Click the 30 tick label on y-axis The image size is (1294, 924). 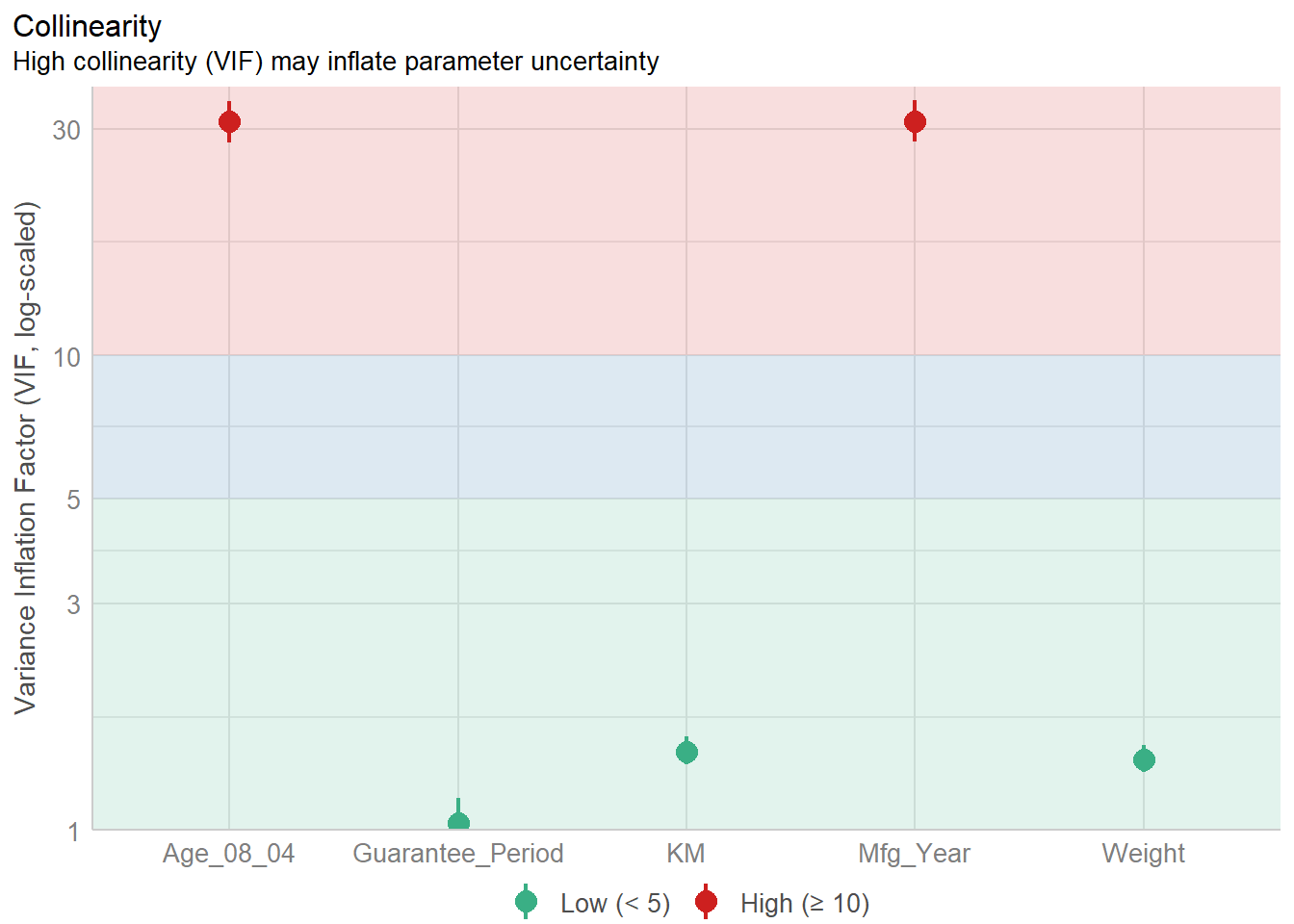pyautogui.click(x=66, y=130)
